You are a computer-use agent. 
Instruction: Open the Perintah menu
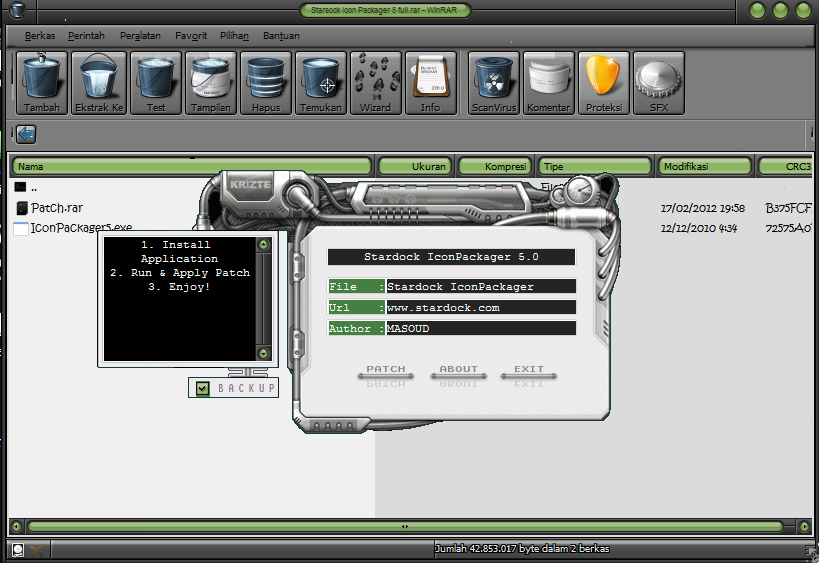point(86,36)
